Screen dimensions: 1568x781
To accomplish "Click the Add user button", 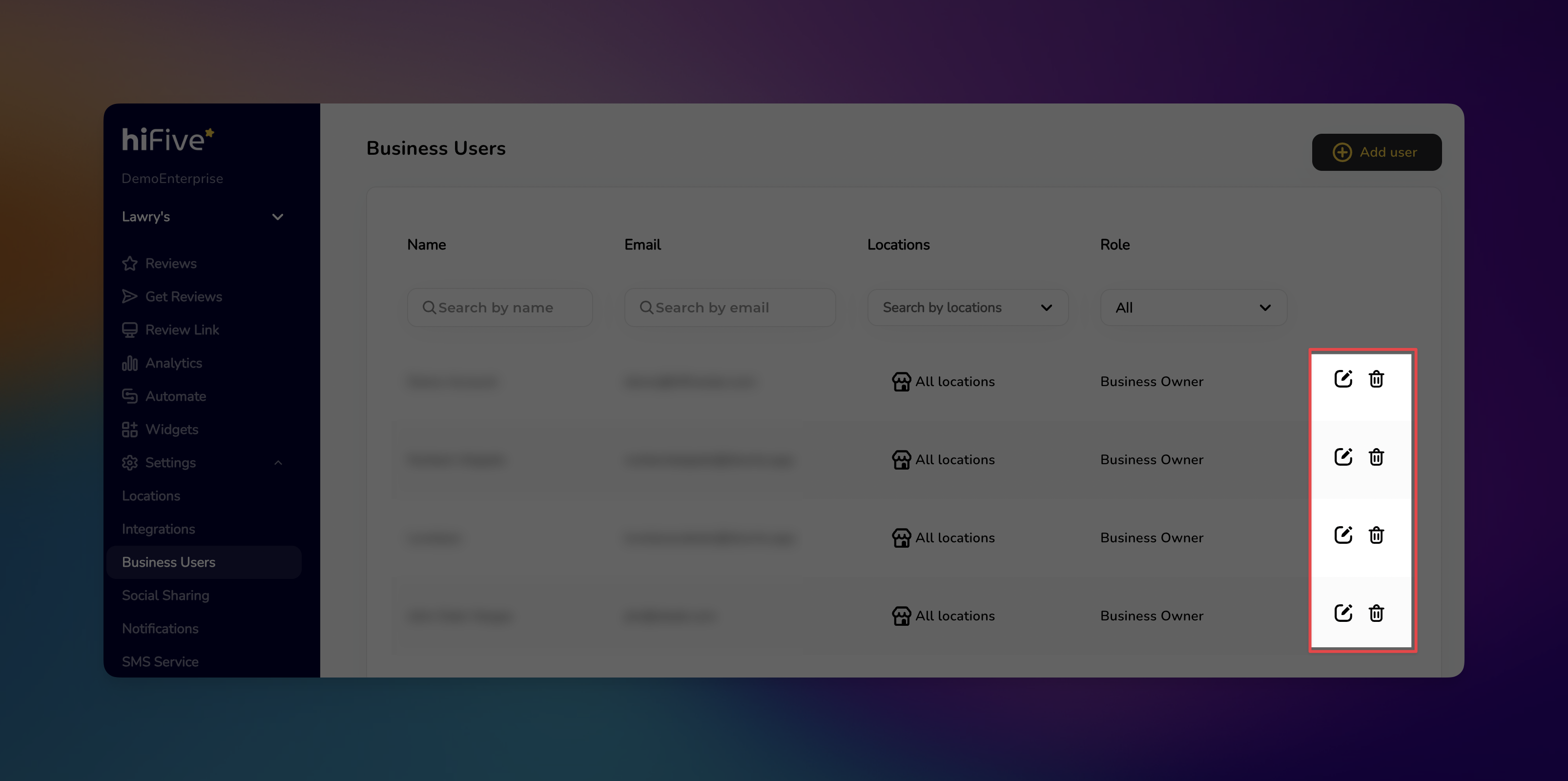I will (1376, 152).
